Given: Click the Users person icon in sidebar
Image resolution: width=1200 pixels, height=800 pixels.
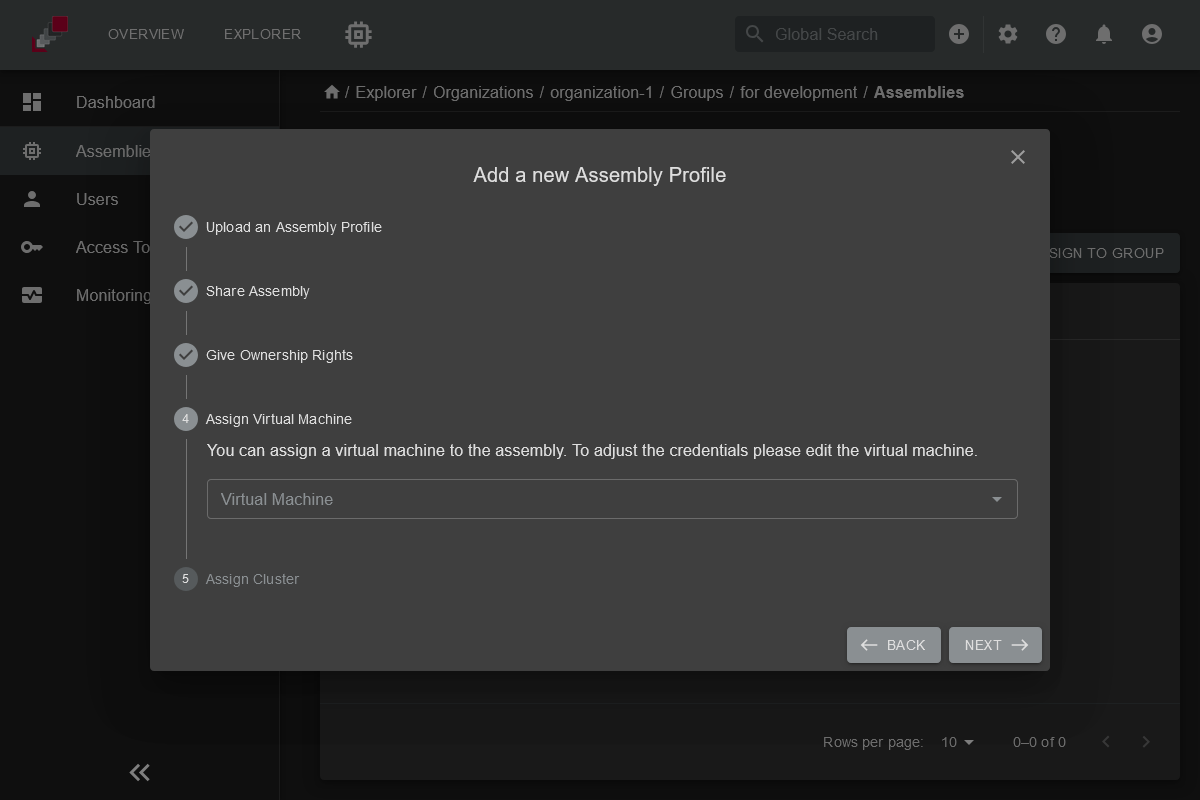Looking at the screenshot, I should pos(32,199).
